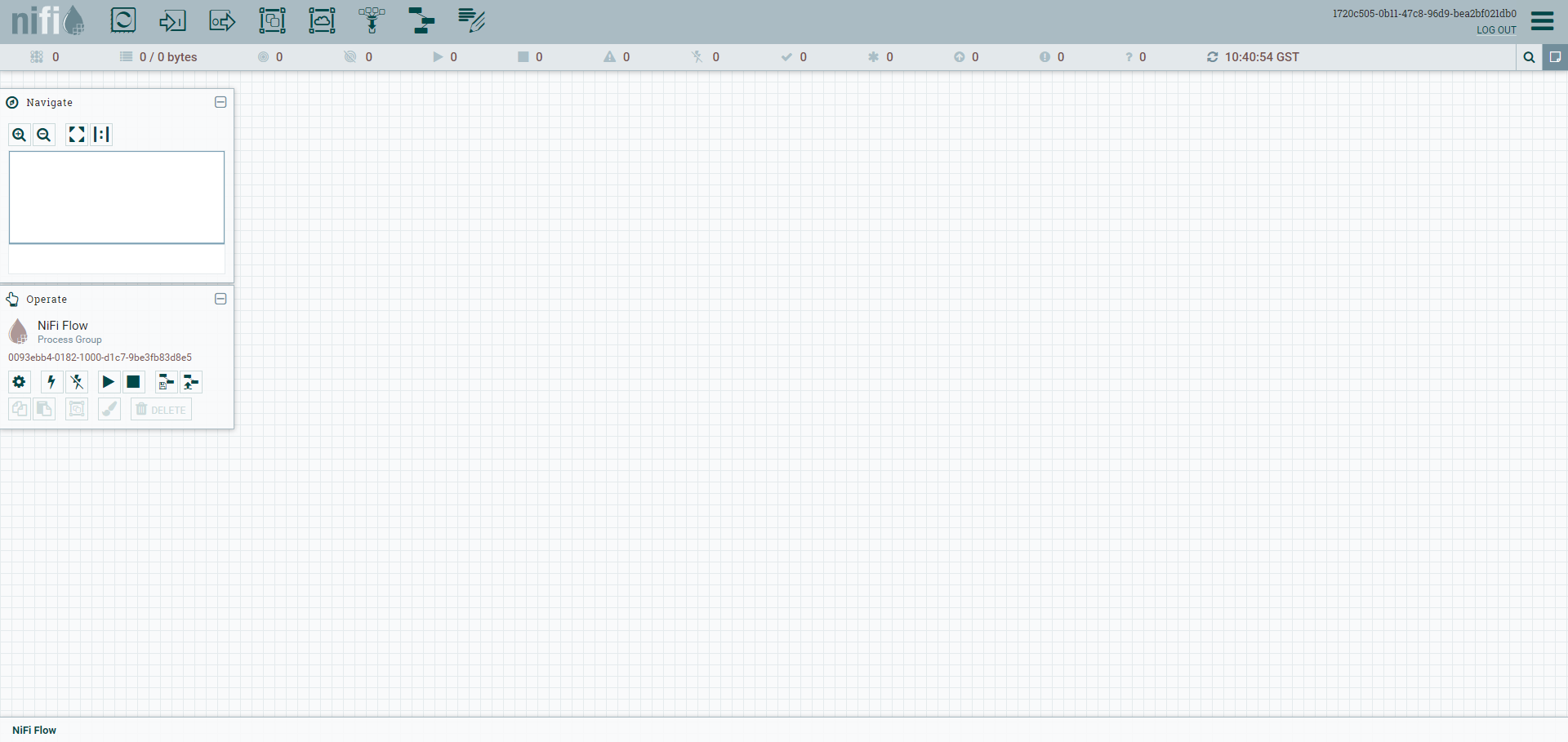The width and height of the screenshot is (1568, 742).
Task: Click the NiFi Flow breadcrumb at bottom
Action: pyautogui.click(x=34, y=731)
